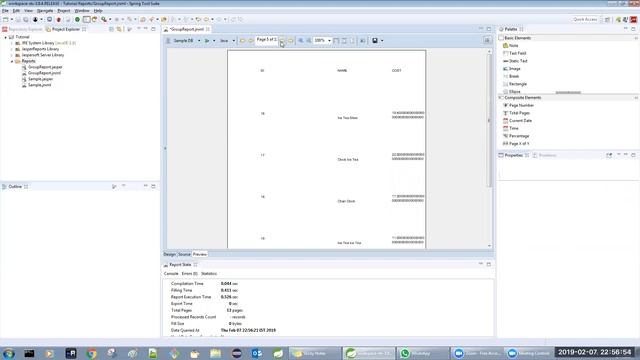Screen dimensions: 640x360
Task: Select Break element in Palette
Action: tap(511, 76)
